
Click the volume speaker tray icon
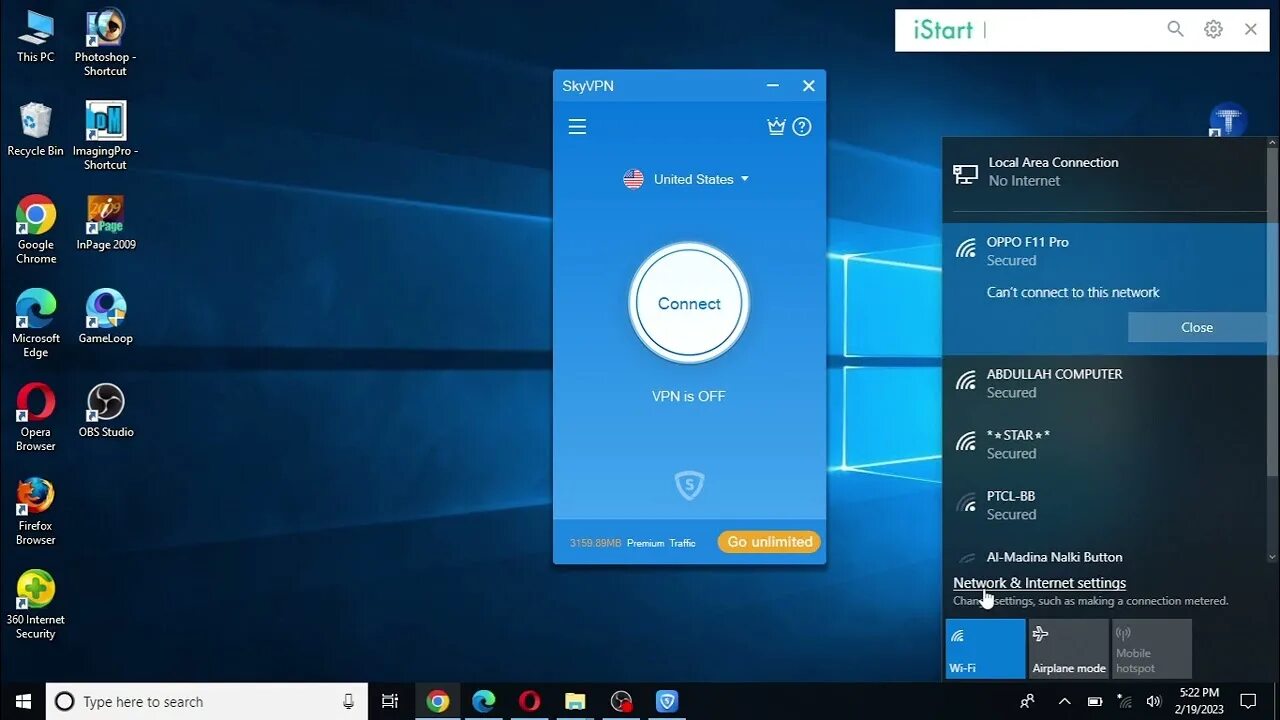pos(1153,701)
